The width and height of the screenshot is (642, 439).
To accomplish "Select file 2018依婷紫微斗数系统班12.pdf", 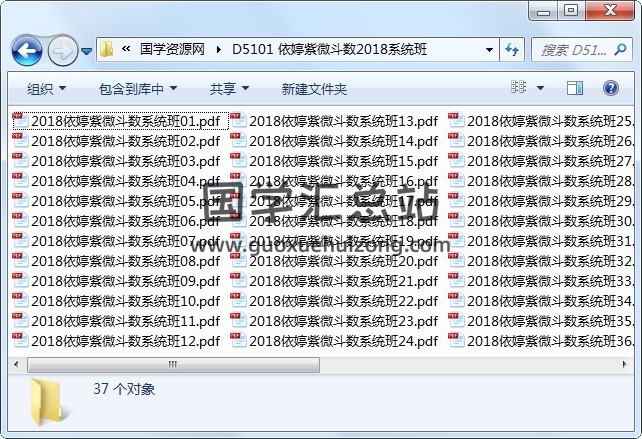I will click(x=117, y=341).
